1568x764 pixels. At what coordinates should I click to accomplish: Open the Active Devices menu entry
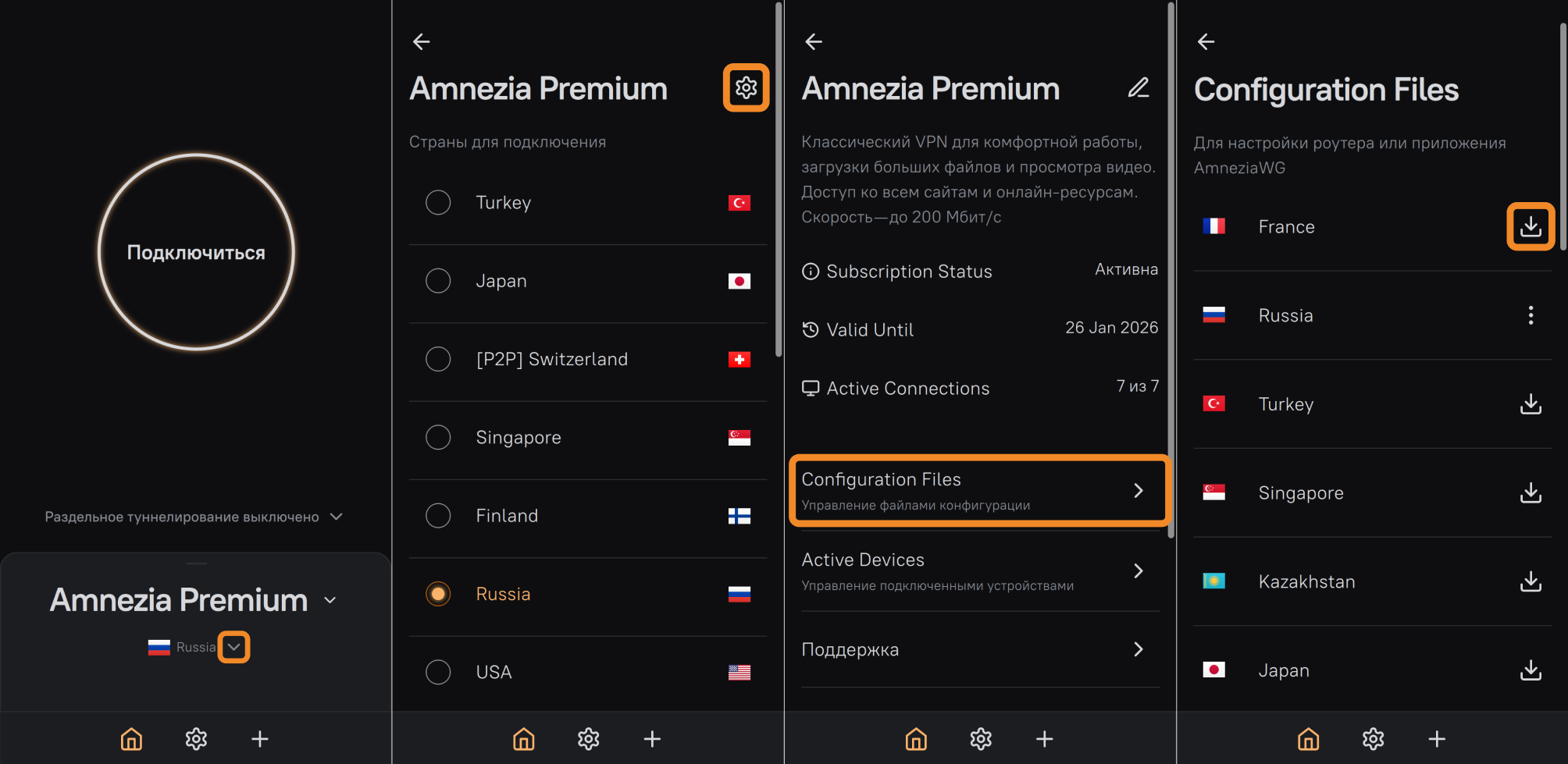coord(979,571)
